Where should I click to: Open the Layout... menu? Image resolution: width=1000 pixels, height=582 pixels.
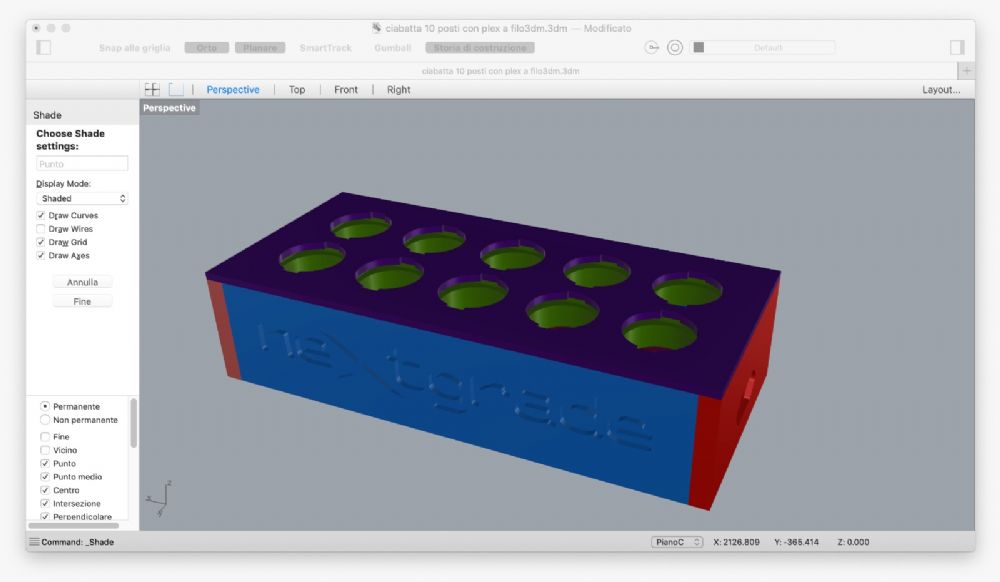(x=941, y=90)
